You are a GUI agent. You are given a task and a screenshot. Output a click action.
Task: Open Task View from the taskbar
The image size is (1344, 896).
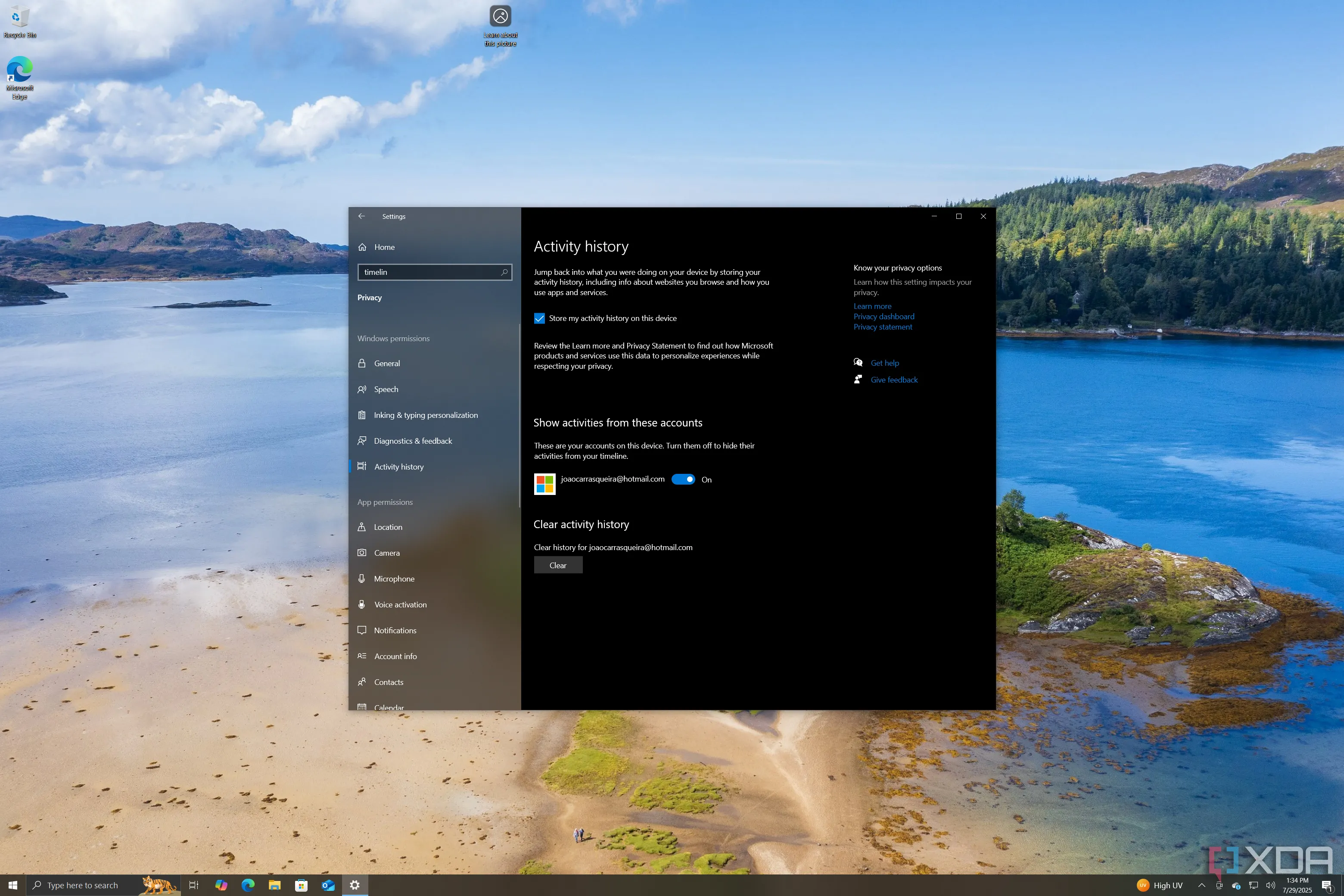pyautogui.click(x=194, y=885)
